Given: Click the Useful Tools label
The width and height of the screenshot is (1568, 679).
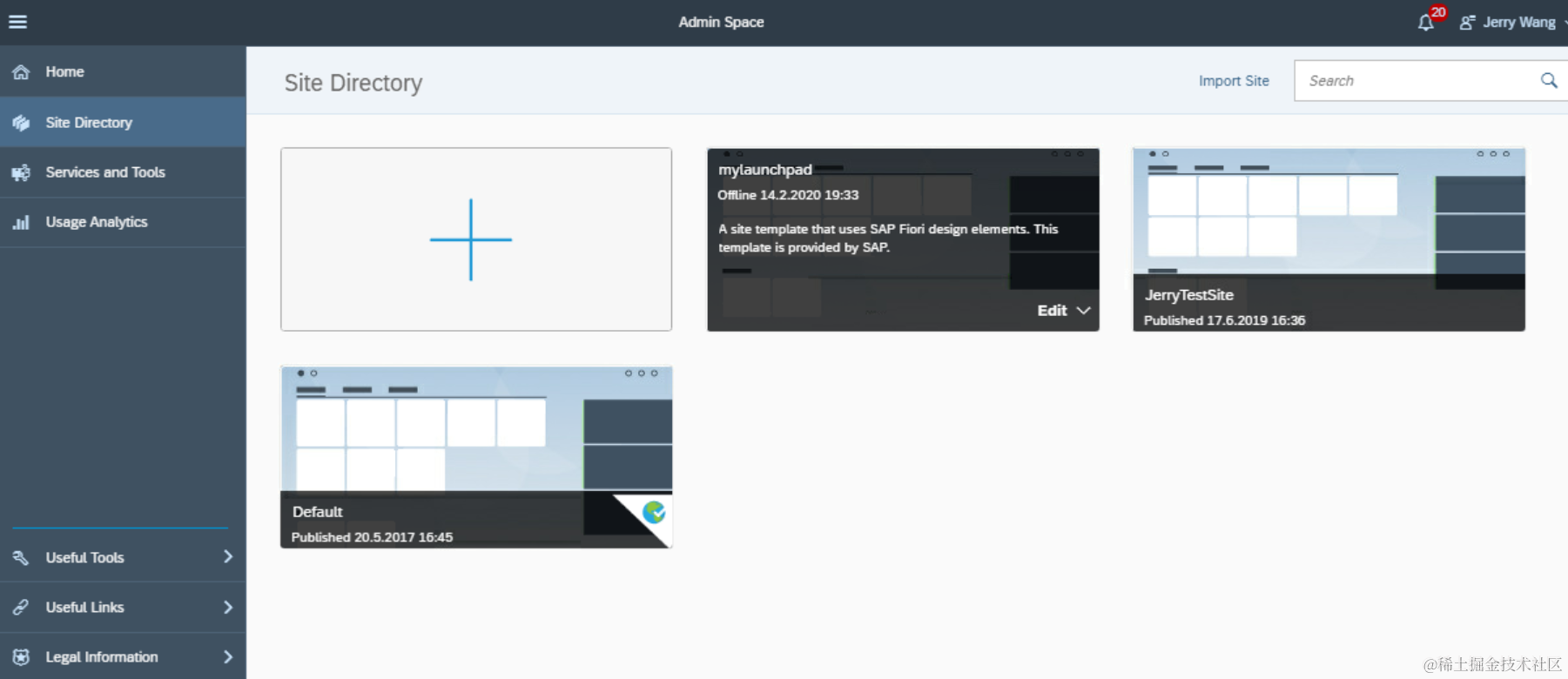Looking at the screenshot, I should pos(84,558).
